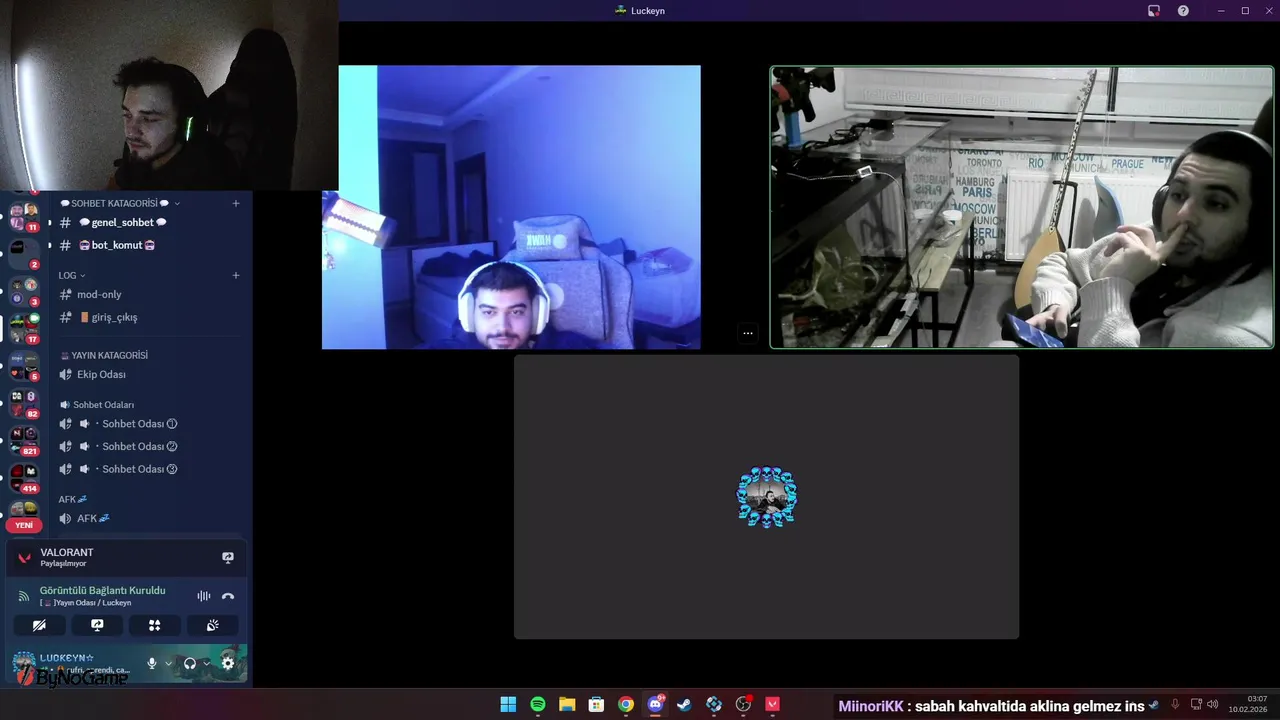
Task: Open Steam from the taskbar
Action: 684,704
